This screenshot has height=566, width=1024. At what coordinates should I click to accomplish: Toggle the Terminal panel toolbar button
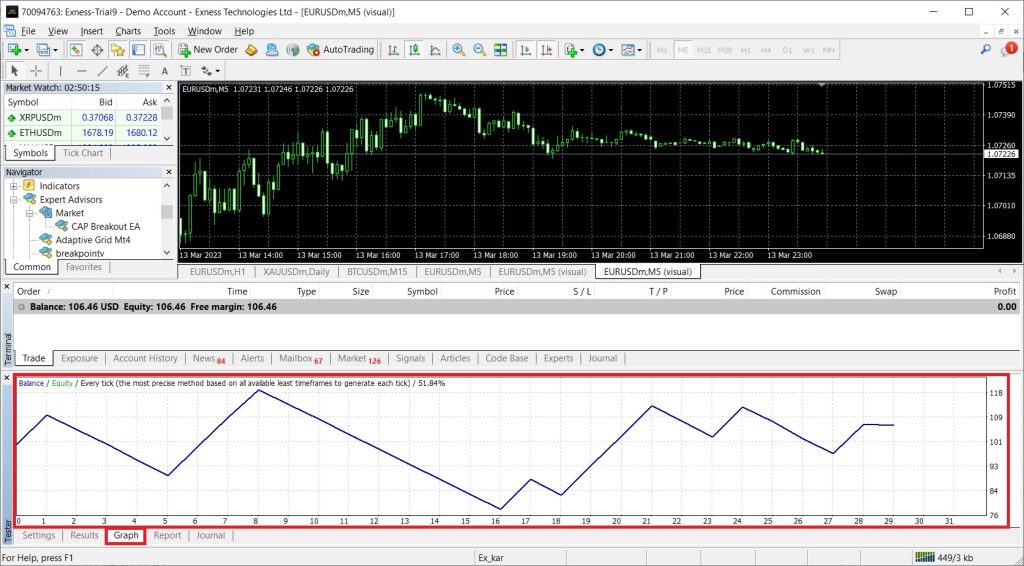[138, 50]
